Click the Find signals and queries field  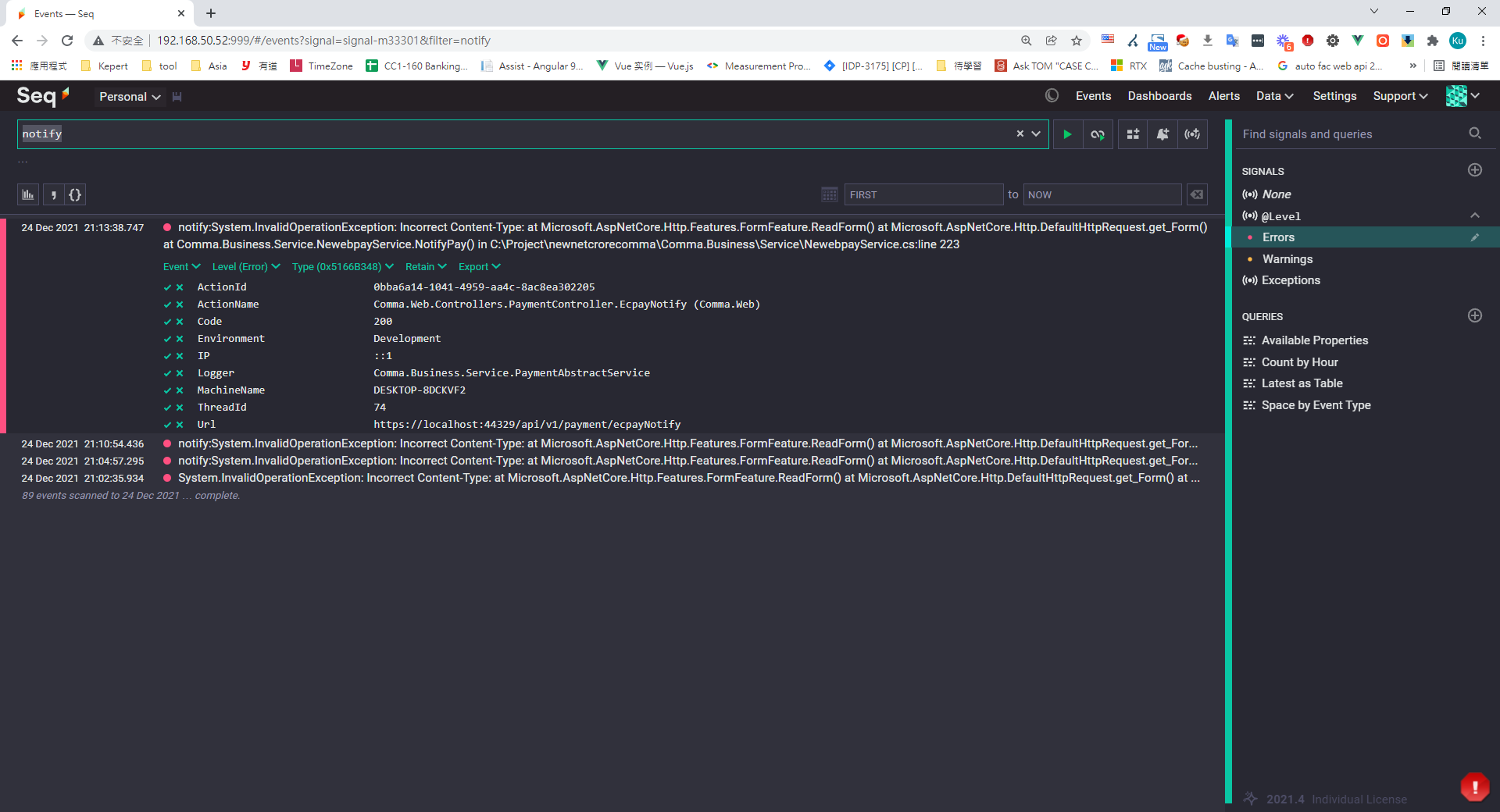point(1352,134)
